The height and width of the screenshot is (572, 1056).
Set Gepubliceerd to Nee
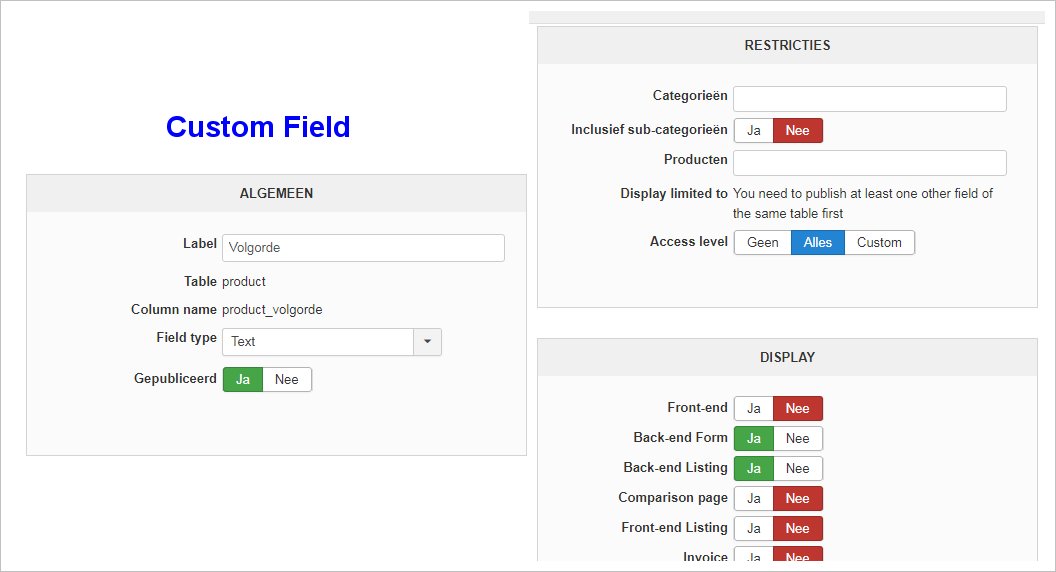pos(287,380)
